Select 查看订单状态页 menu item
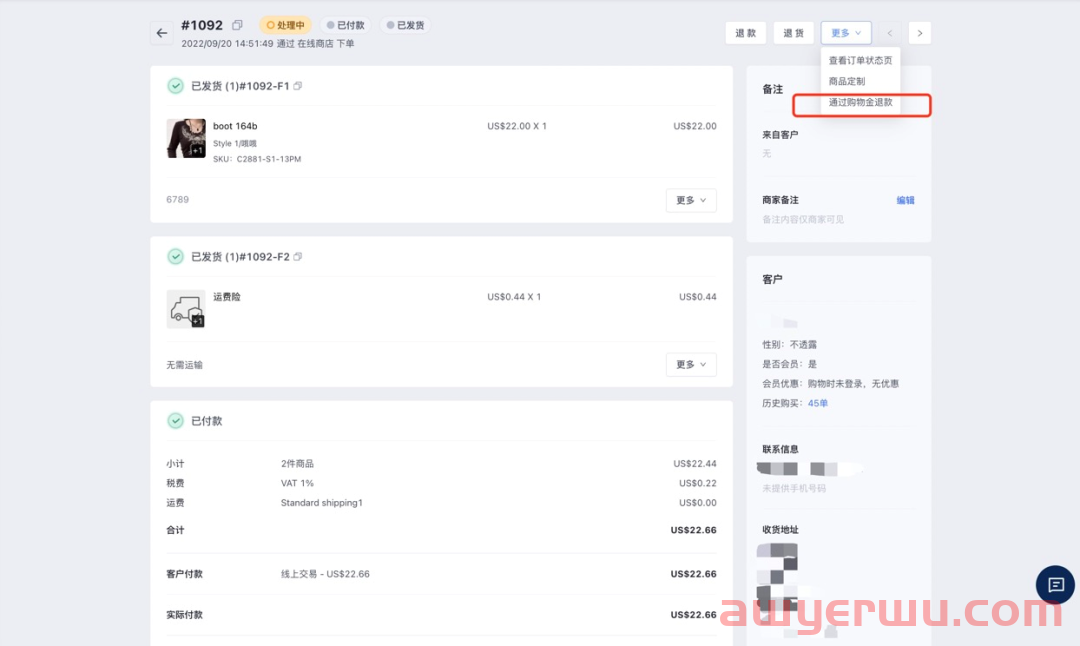1080x646 pixels. 860,61
